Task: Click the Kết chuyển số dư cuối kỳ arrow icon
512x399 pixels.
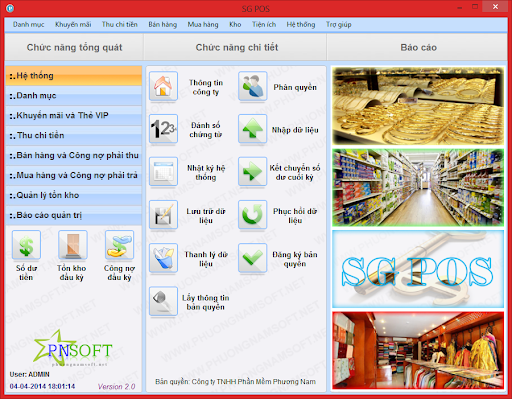Action: point(253,172)
